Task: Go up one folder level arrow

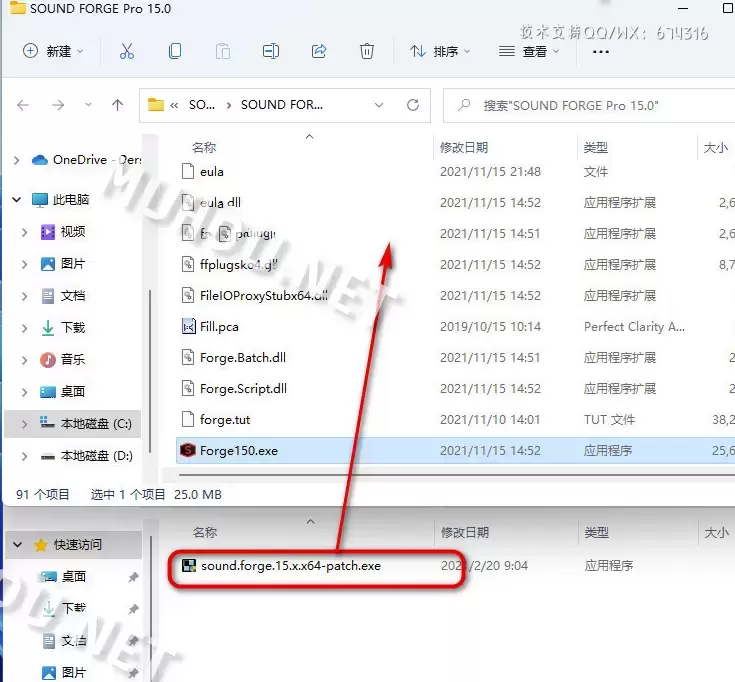Action: (x=118, y=105)
